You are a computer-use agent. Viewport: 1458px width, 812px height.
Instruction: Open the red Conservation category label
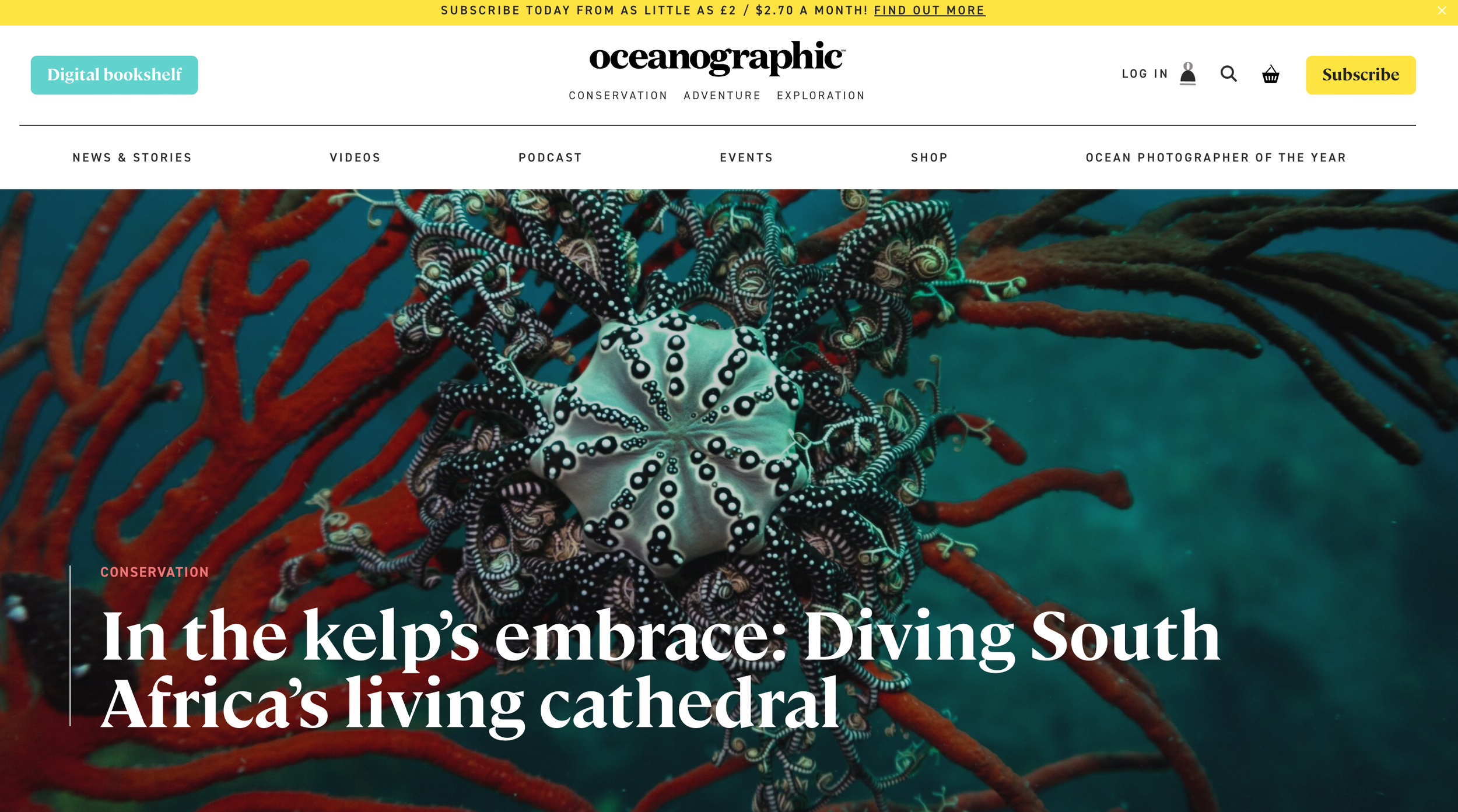click(x=155, y=572)
